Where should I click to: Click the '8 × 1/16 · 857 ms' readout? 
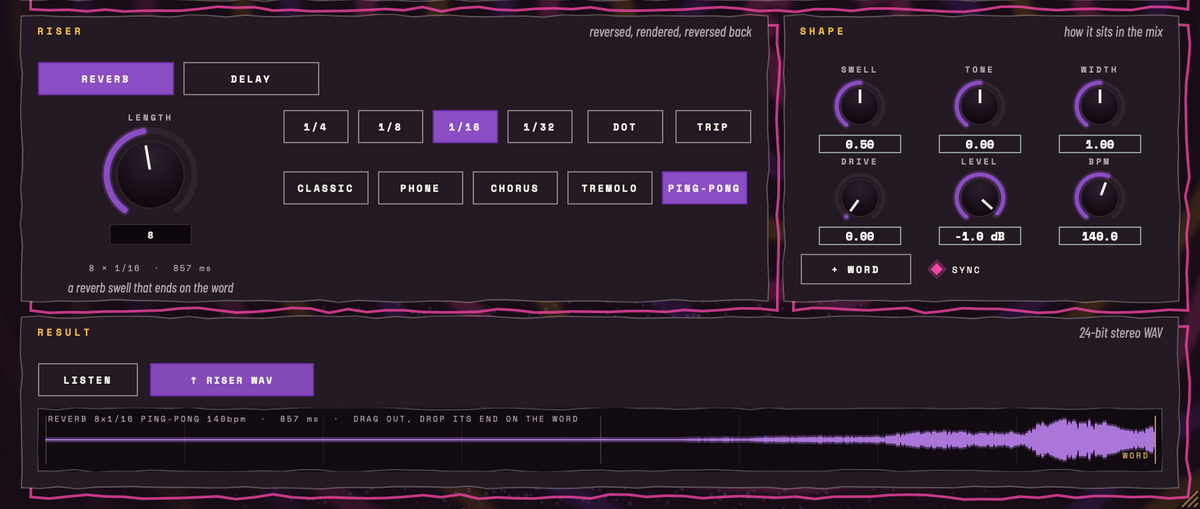150,268
